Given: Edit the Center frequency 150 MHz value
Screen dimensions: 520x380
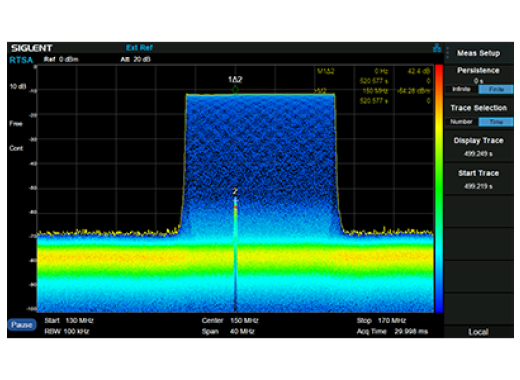Looking at the screenshot, I should tap(244, 321).
